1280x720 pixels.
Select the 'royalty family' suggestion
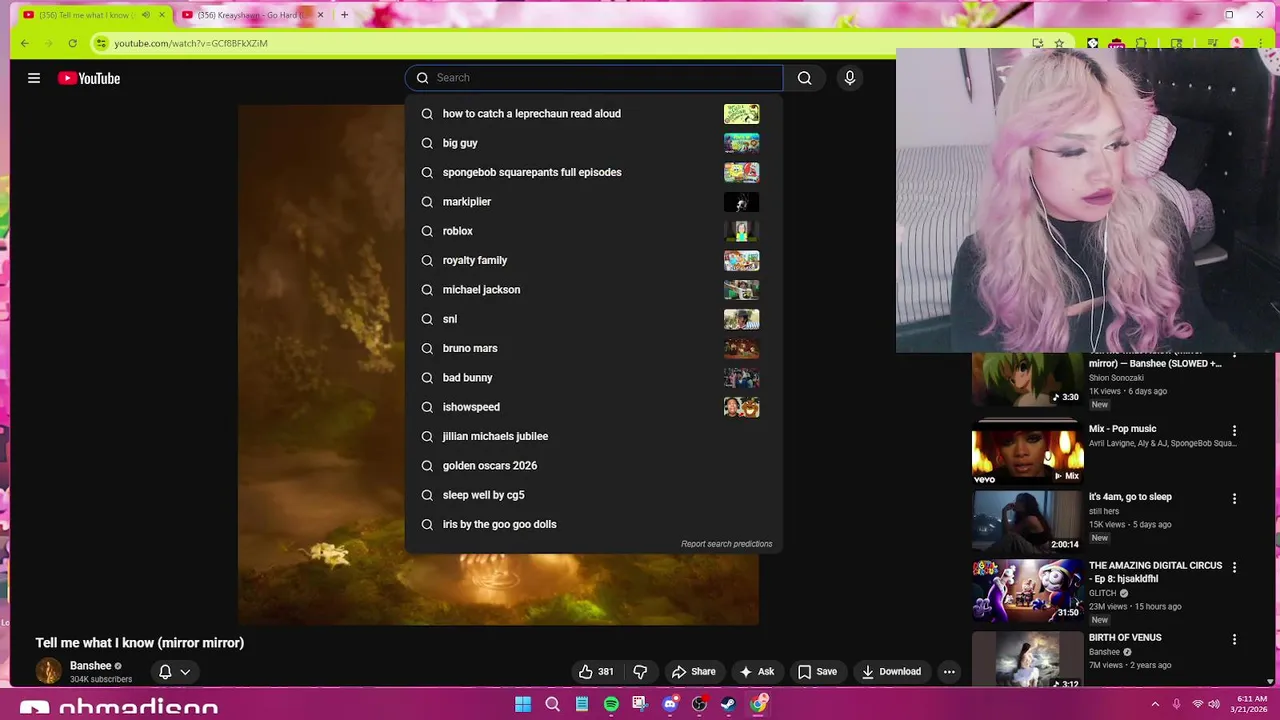tap(594, 260)
